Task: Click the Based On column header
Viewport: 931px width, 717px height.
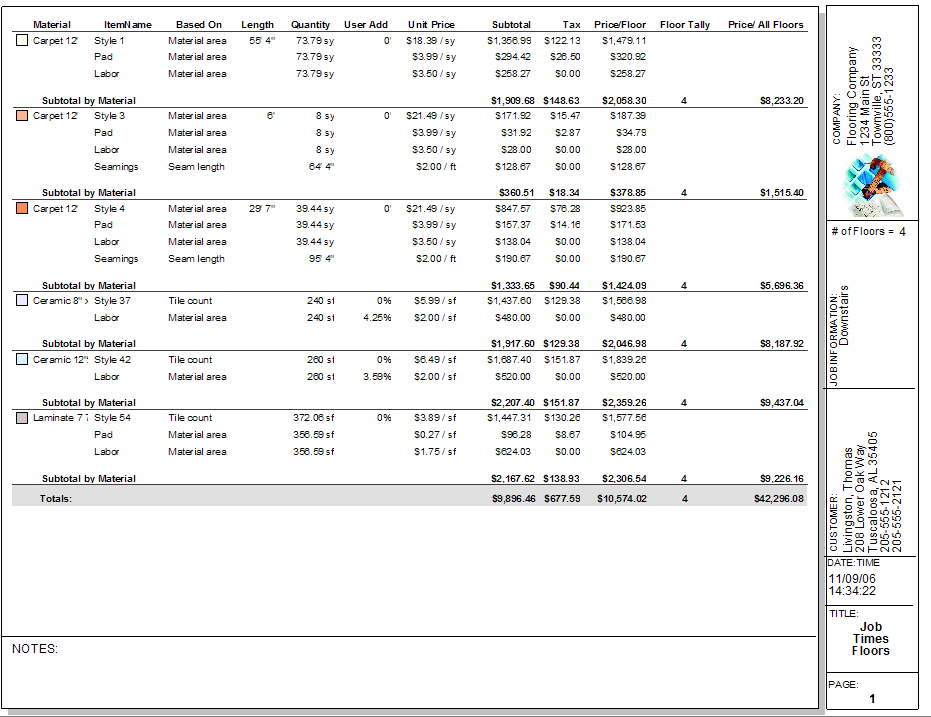Action: pyautogui.click(x=198, y=25)
